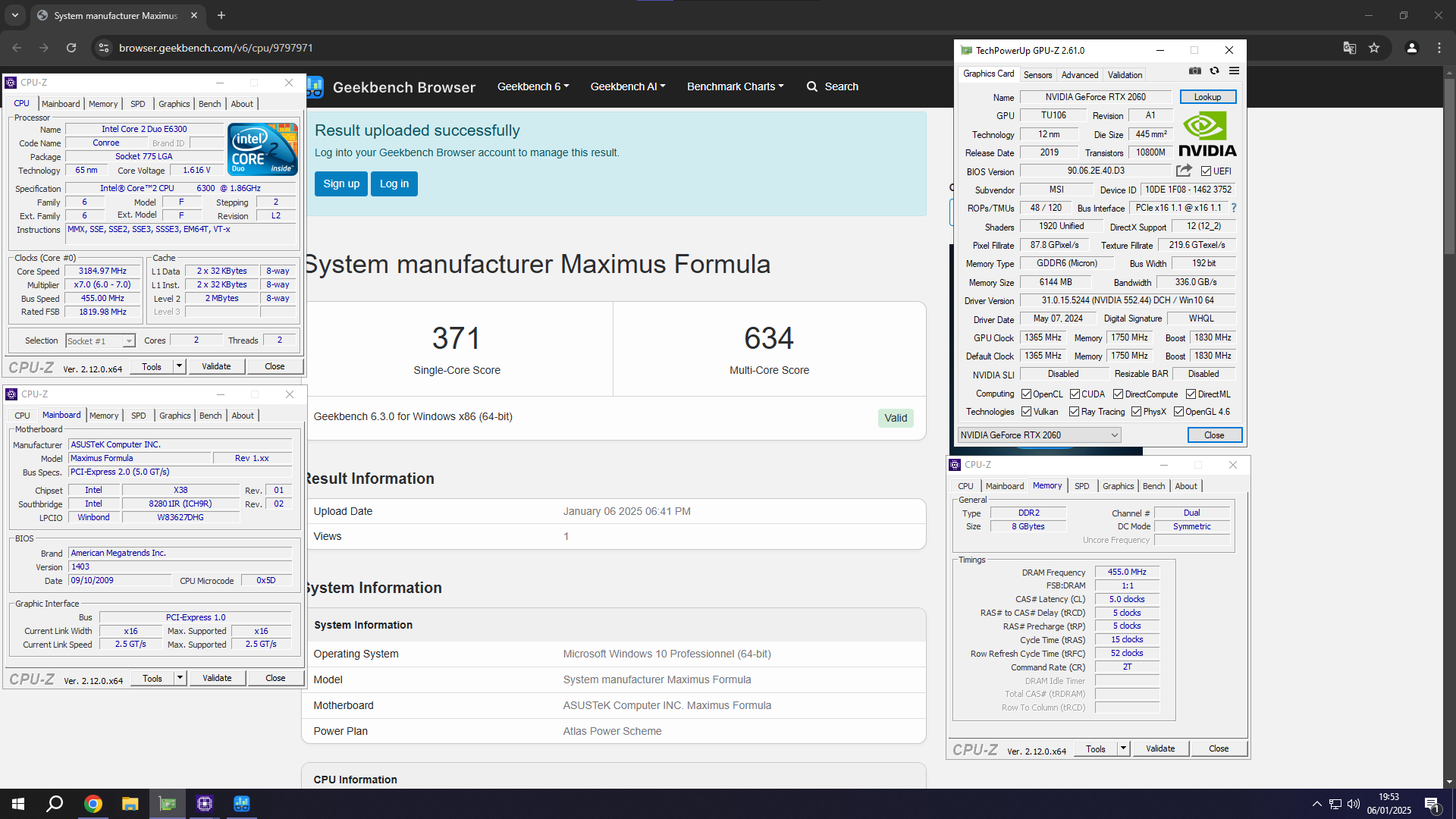Click the Bus Interface question mark help icon

pyautogui.click(x=1234, y=208)
